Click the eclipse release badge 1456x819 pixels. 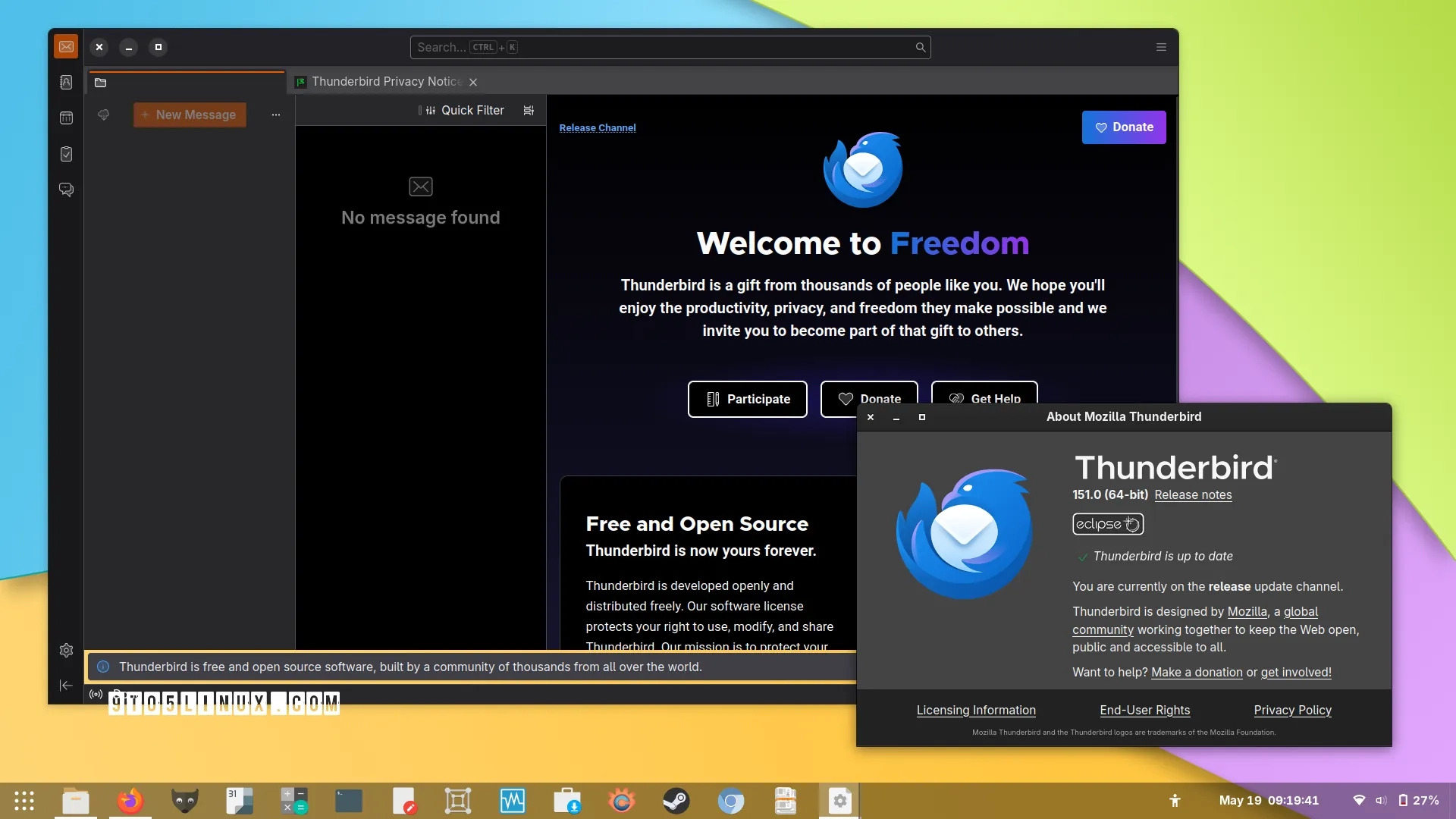pyautogui.click(x=1108, y=524)
